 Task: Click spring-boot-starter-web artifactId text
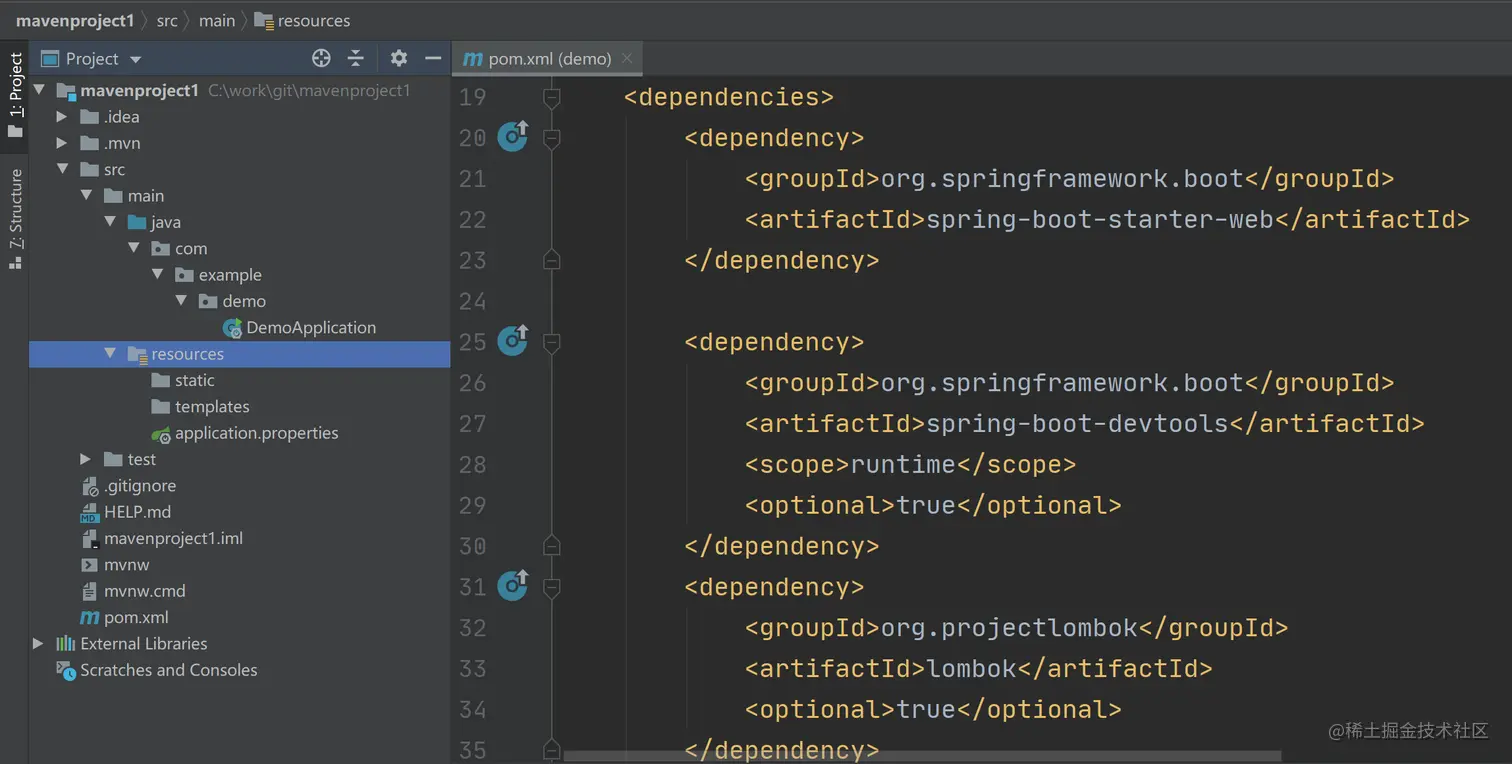pyautogui.click(x=1100, y=219)
